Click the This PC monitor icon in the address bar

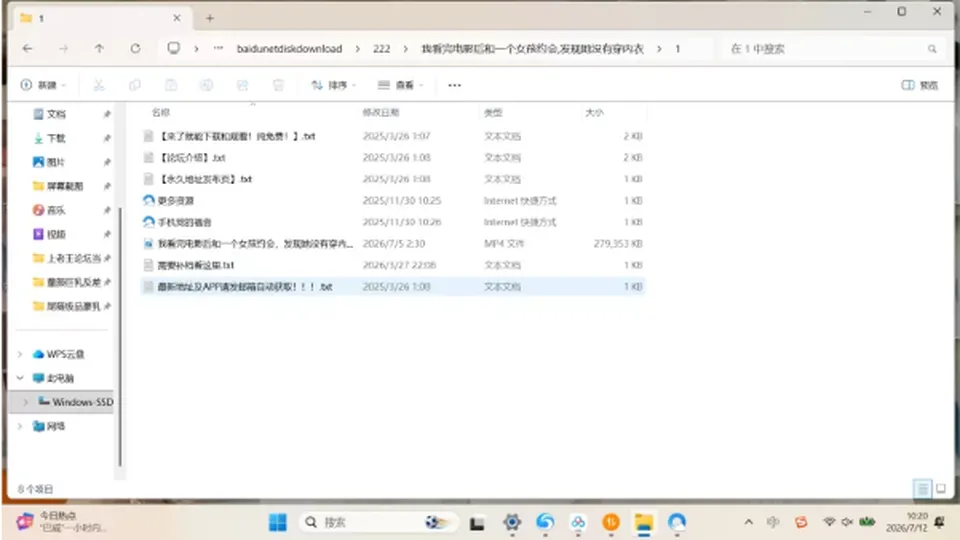click(174, 48)
